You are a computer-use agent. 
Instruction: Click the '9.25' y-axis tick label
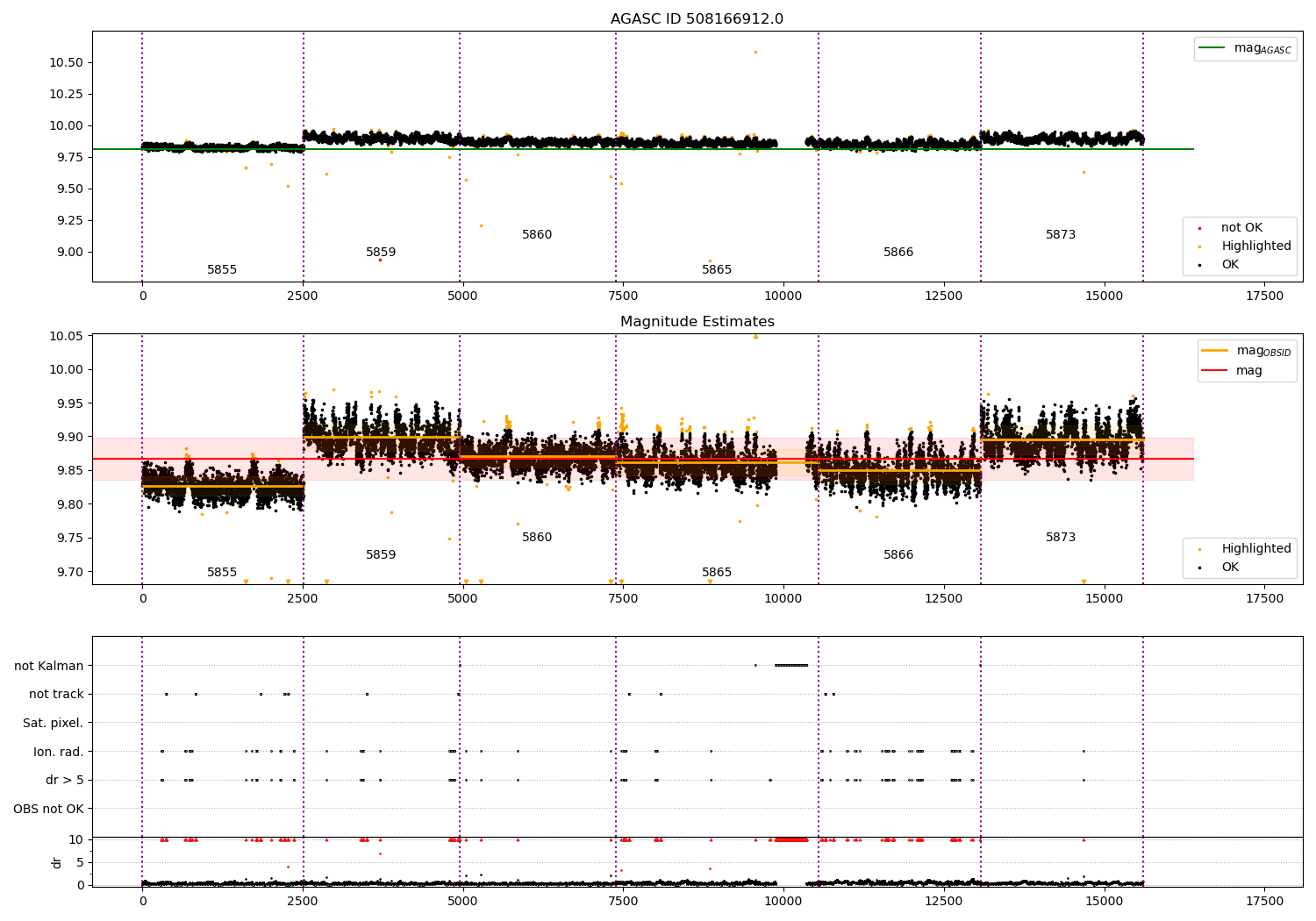pos(69,220)
